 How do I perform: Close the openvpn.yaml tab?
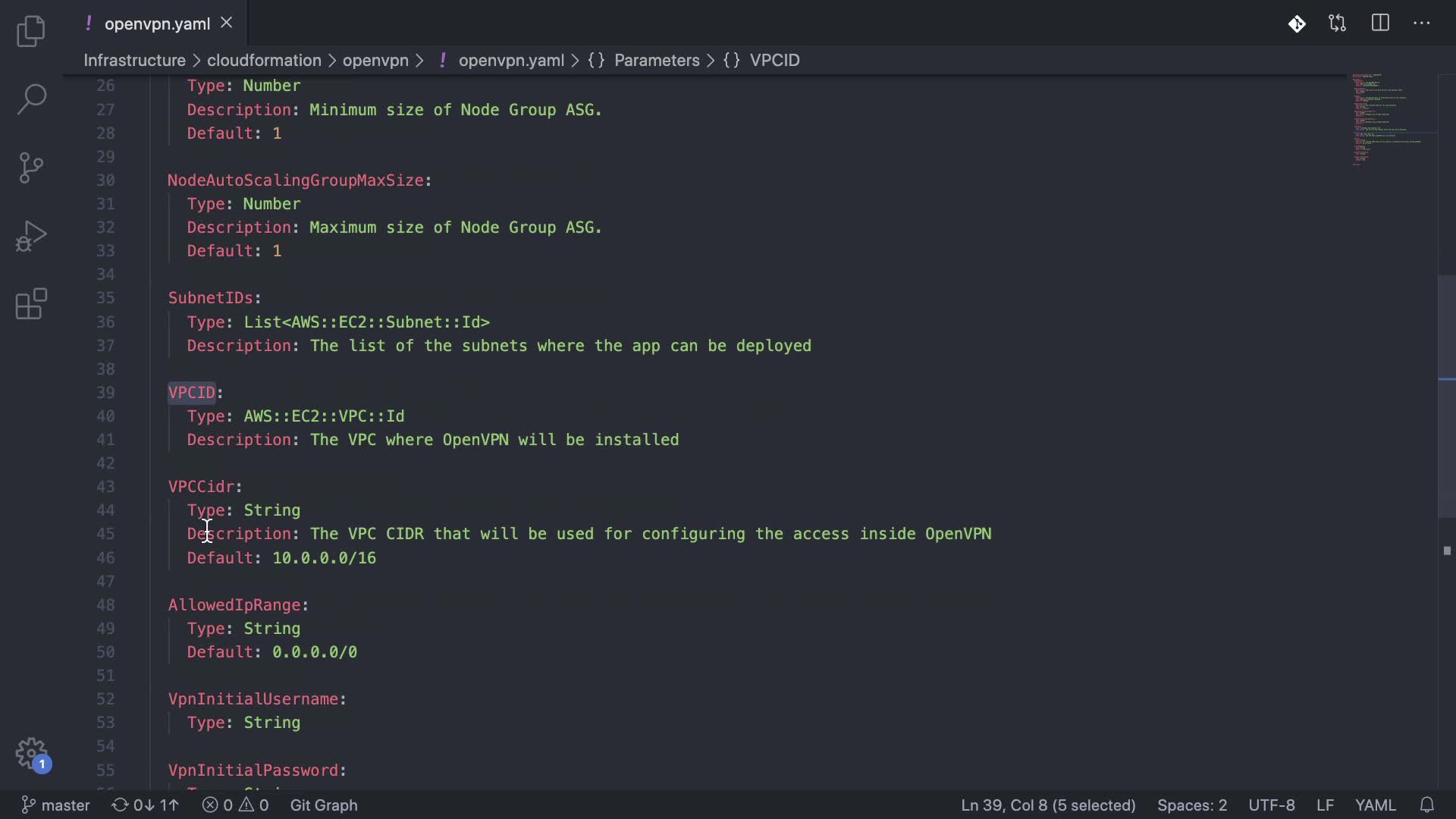click(226, 24)
